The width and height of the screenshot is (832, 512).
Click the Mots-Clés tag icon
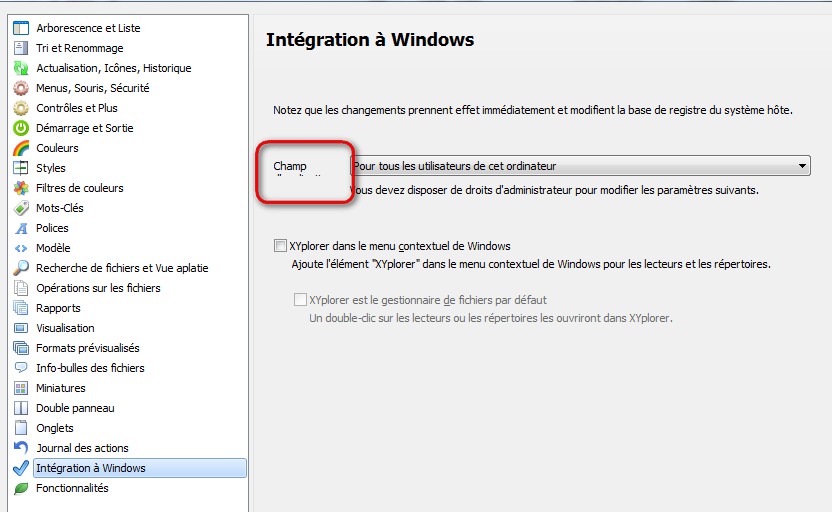[x=20, y=208]
